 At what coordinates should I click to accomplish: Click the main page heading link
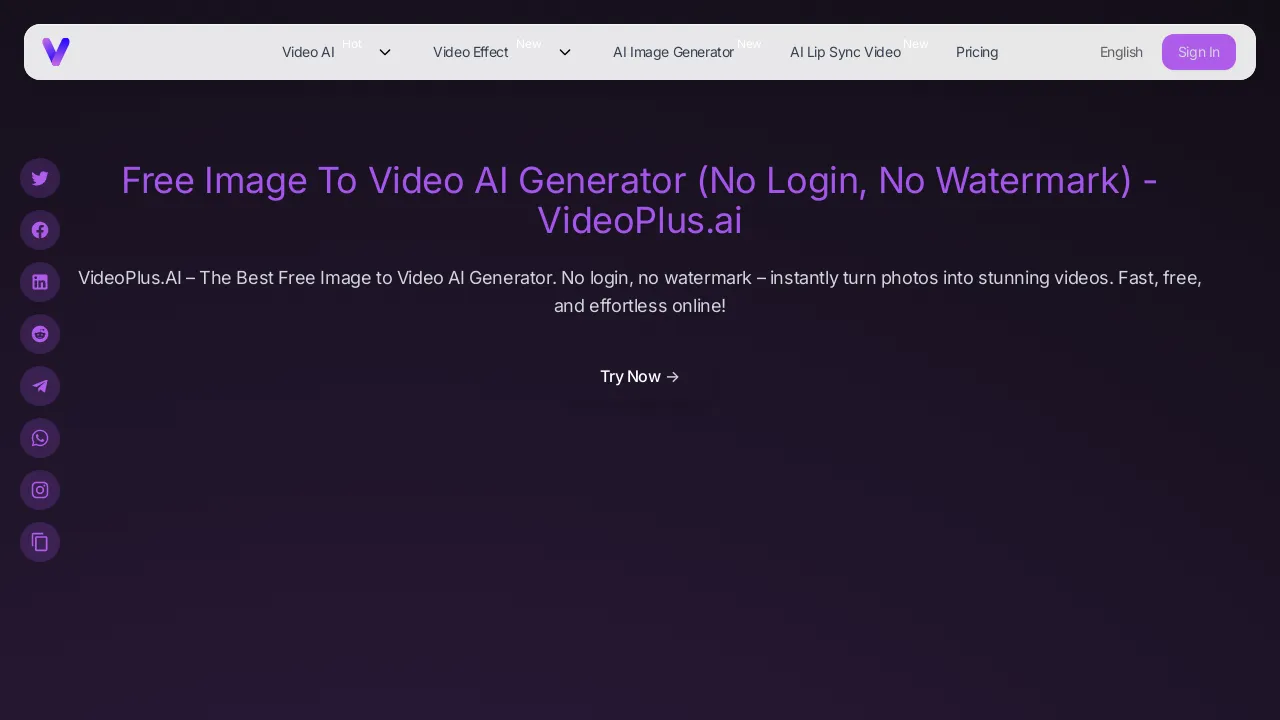640,200
